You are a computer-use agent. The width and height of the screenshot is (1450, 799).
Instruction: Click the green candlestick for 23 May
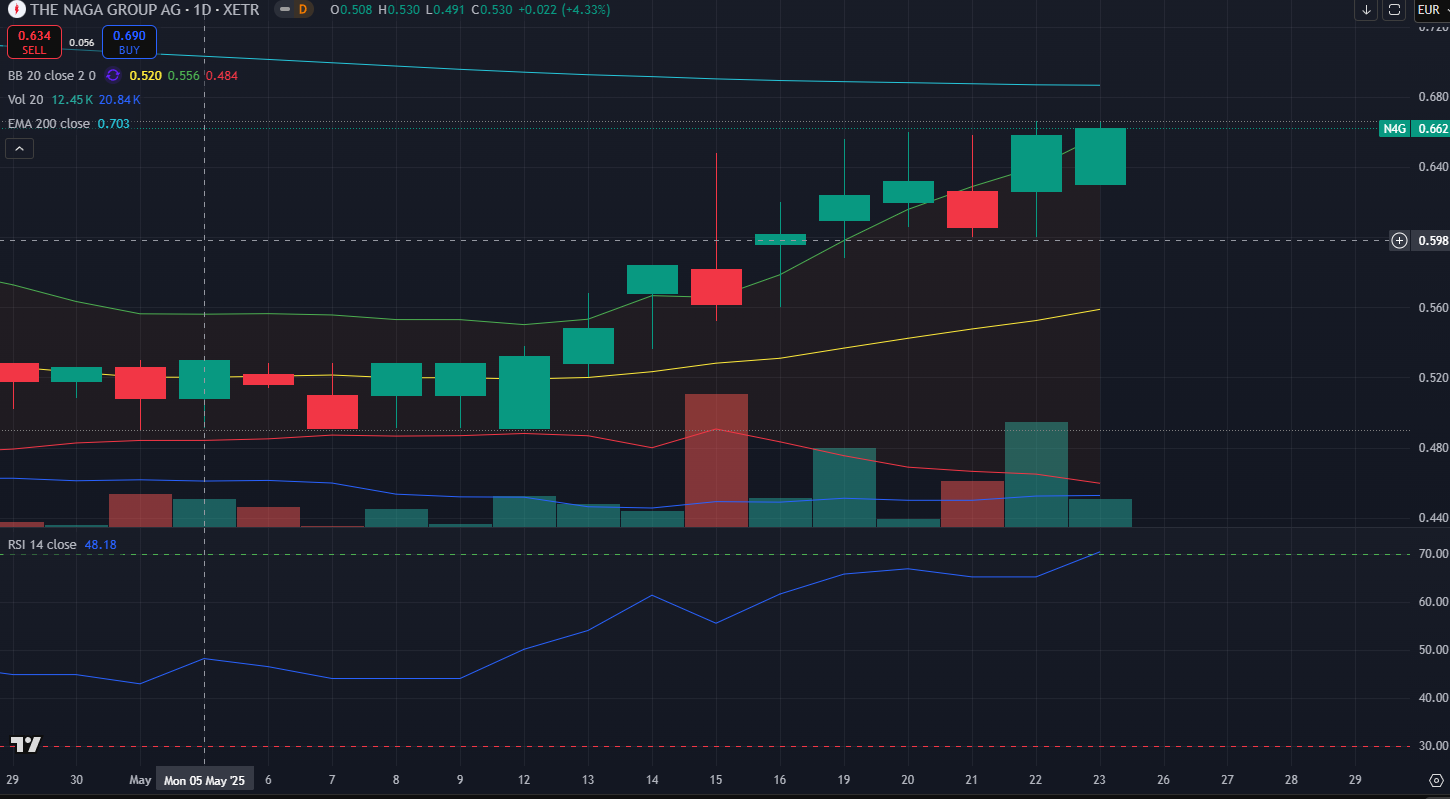[x=1100, y=156]
